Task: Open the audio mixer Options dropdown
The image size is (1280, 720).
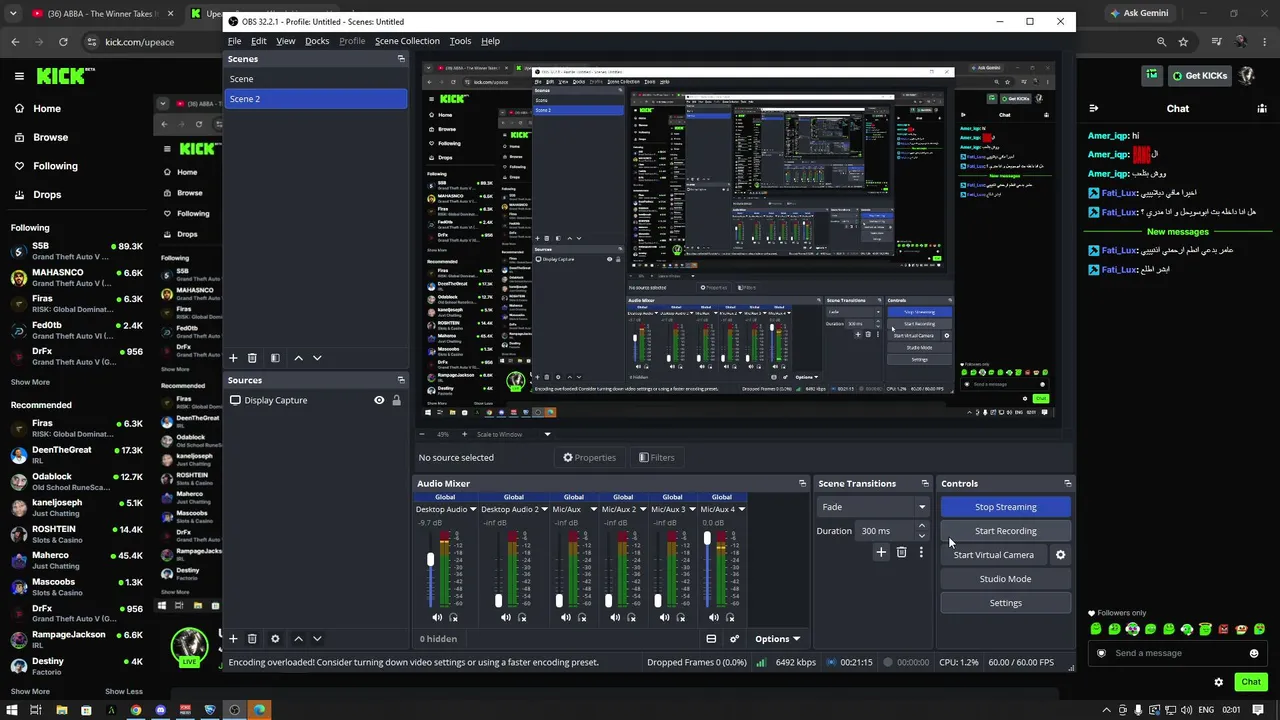Action: click(x=777, y=639)
